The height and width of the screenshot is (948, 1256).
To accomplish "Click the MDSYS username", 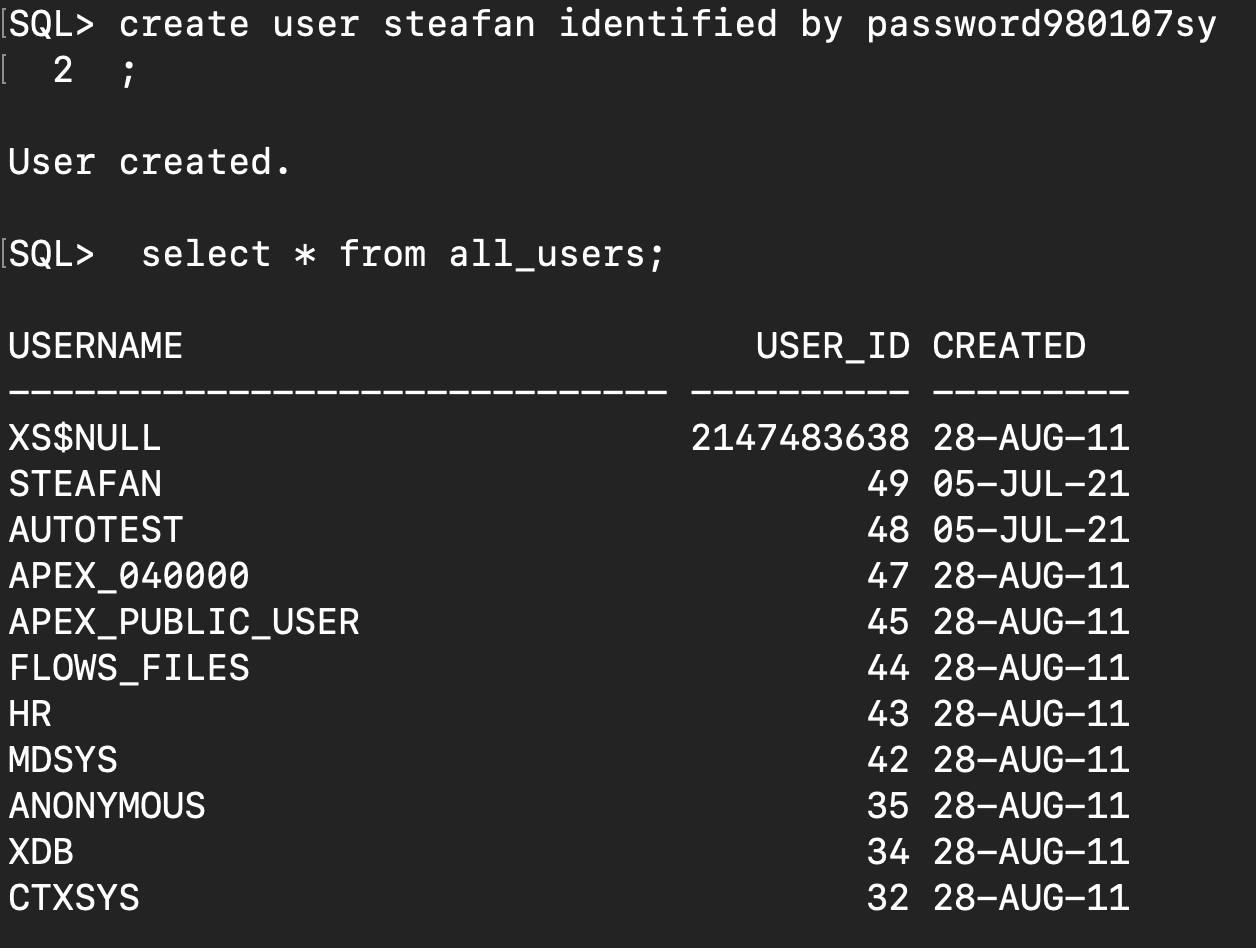I will (63, 760).
